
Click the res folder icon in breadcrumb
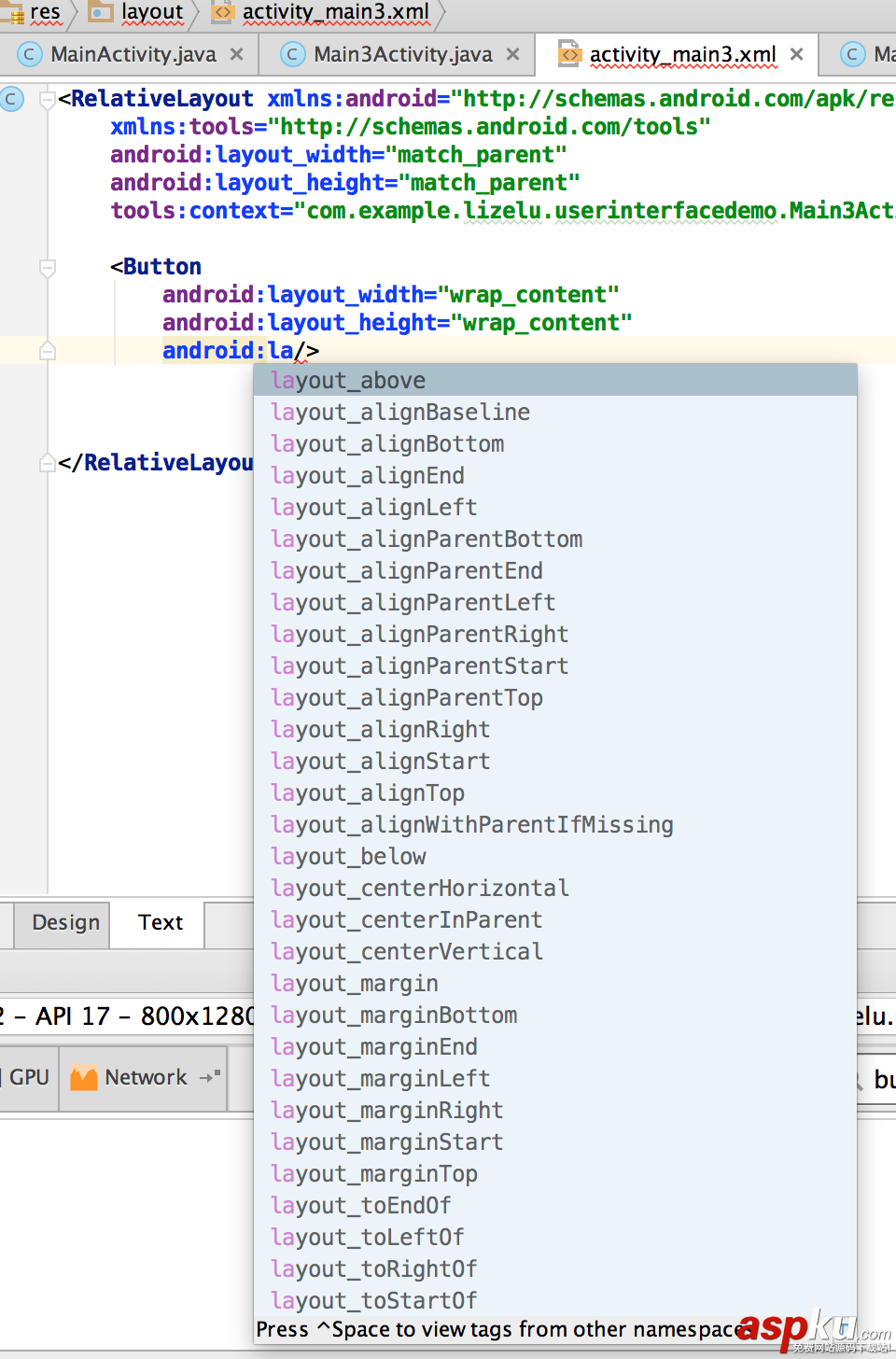[13, 13]
